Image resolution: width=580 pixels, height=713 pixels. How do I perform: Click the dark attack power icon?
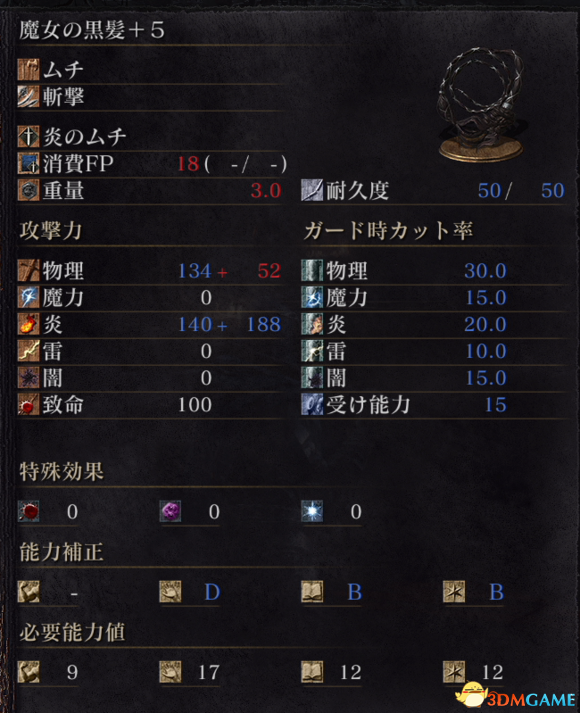pos(28,378)
